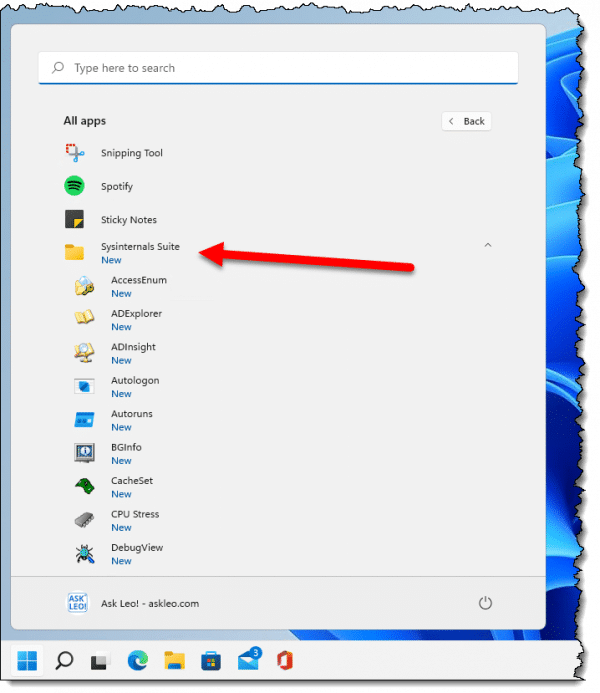Click the Sysinternals Suite folder icon
The height and width of the screenshot is (693, 600).
(x=74, y=252)
